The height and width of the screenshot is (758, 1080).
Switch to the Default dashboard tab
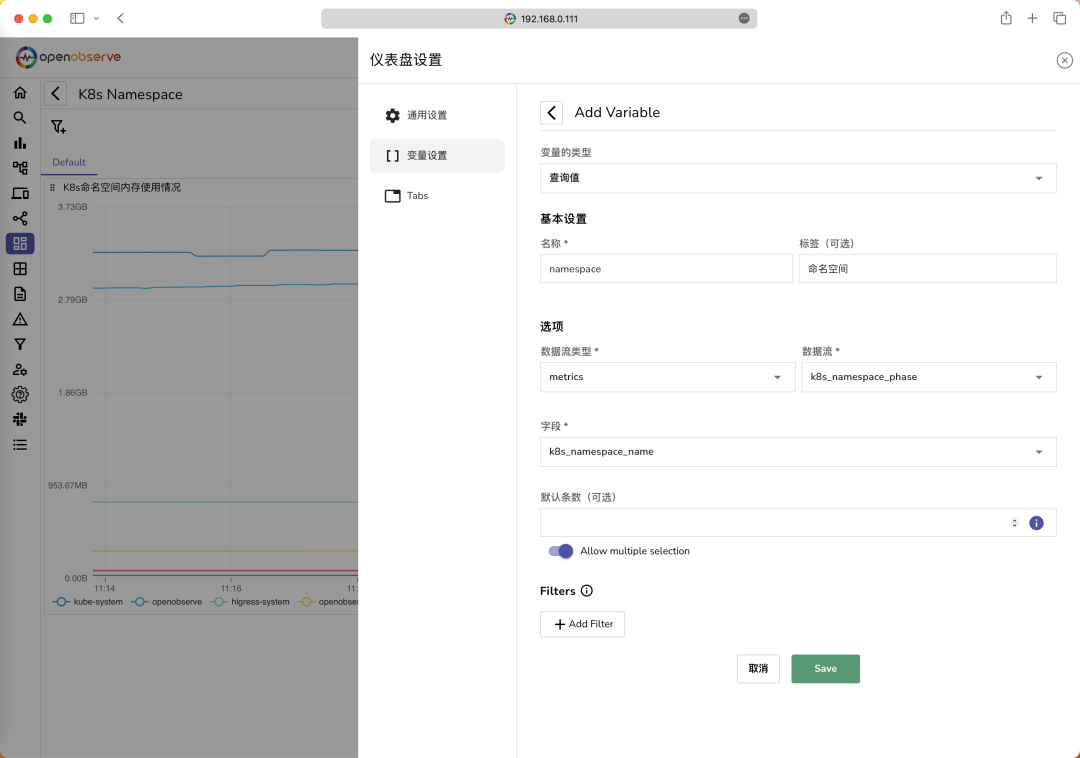(x=69, y=162)
